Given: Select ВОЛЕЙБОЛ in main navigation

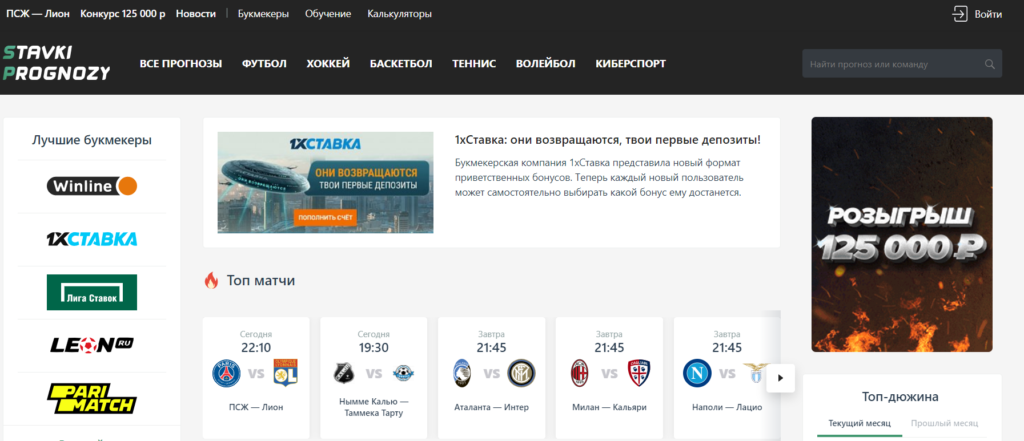Looking at the screenshot, I should click(x=545, y=63).
